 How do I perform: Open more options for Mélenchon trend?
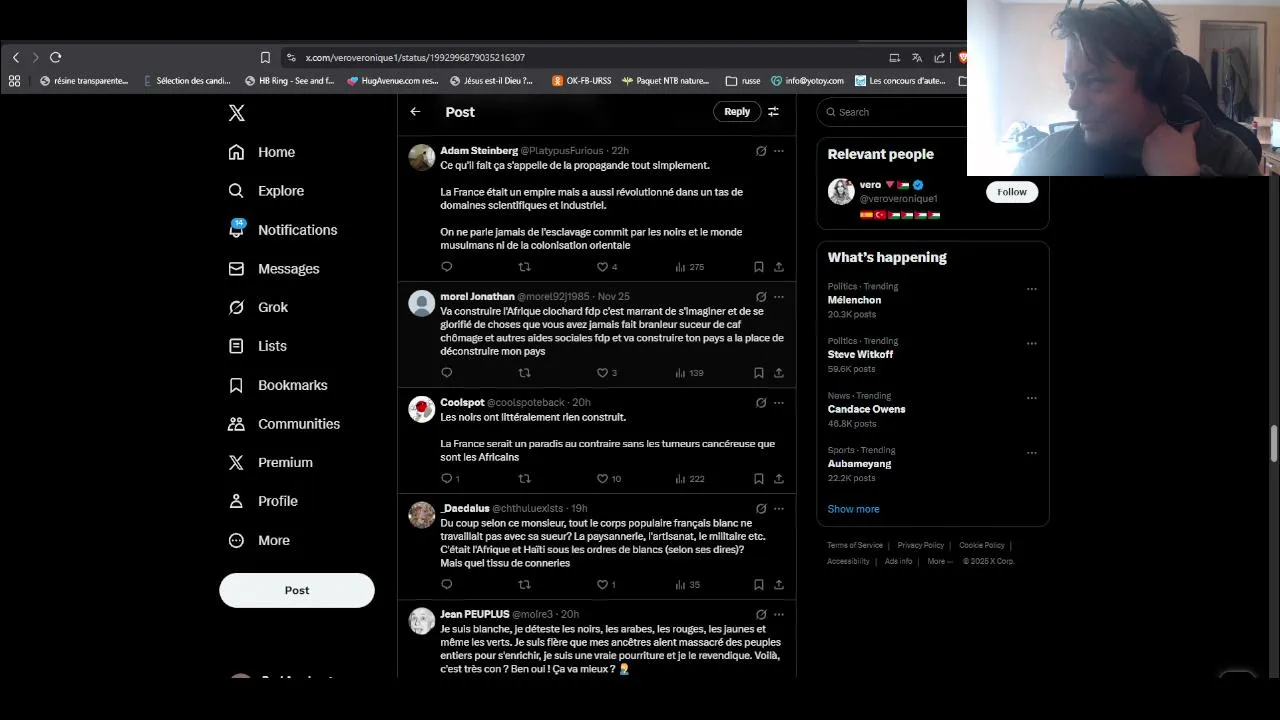tap(1031, 289)
